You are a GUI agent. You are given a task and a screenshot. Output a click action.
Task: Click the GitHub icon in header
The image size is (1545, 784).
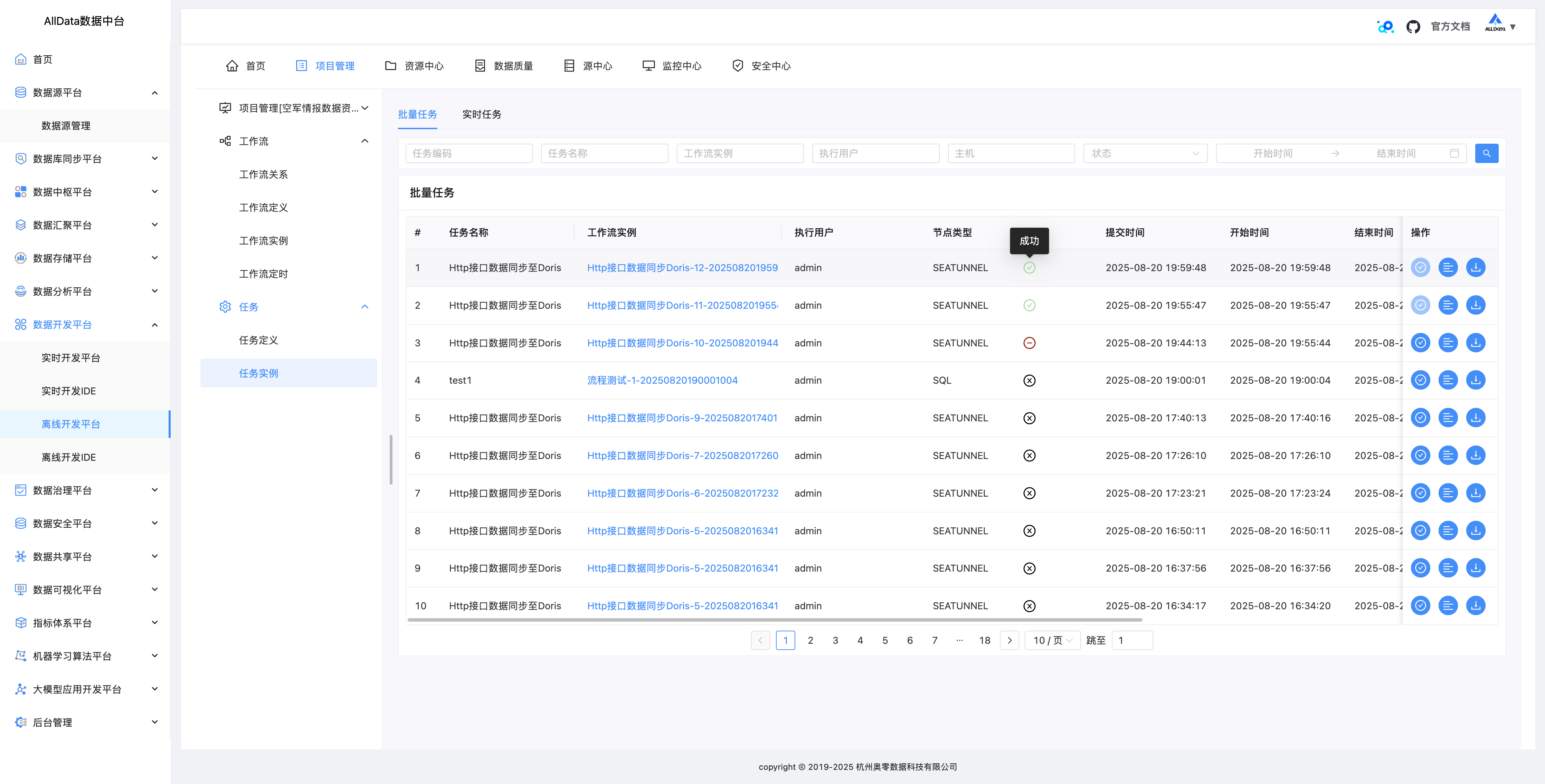coord(1413,26)
